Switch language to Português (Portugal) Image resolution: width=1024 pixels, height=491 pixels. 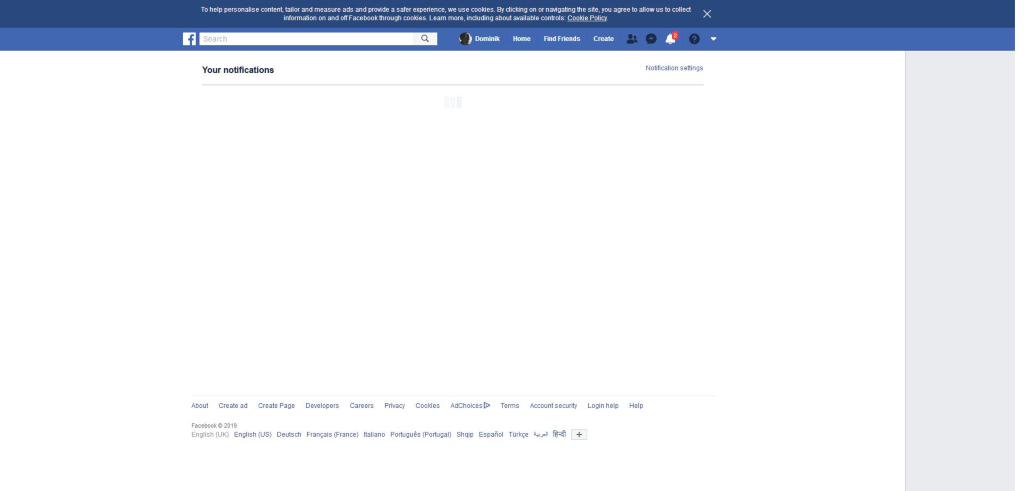421,435
